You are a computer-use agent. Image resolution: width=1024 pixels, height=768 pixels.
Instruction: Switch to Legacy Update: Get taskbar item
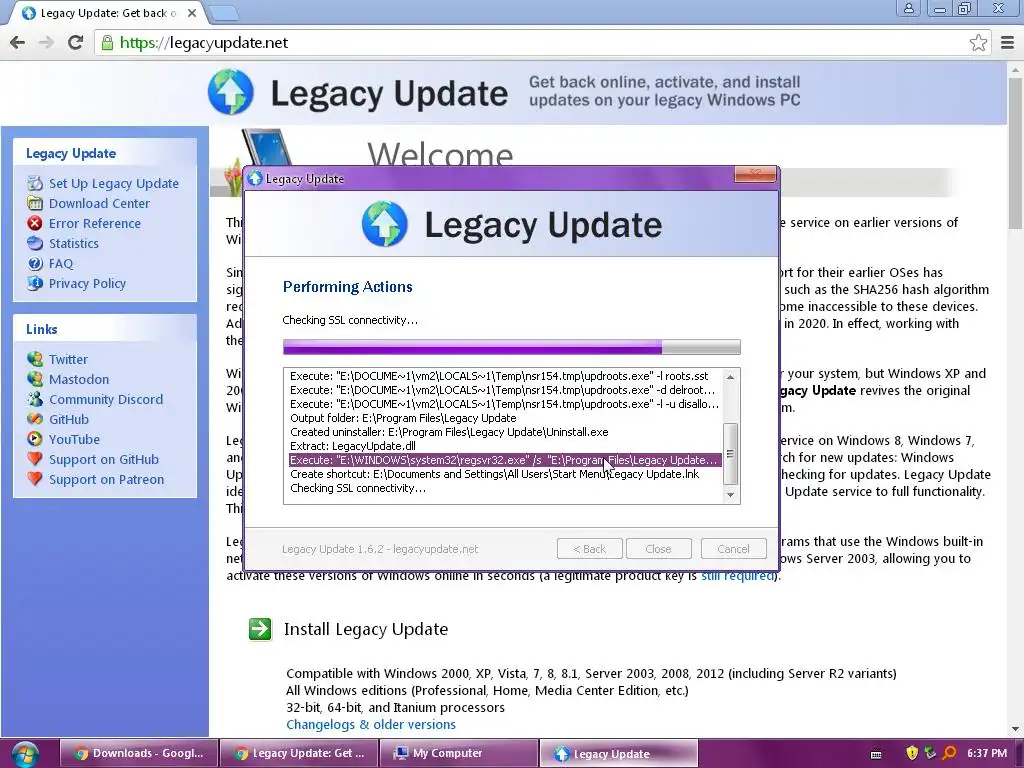pyautogui.click(x=299, y=754)
